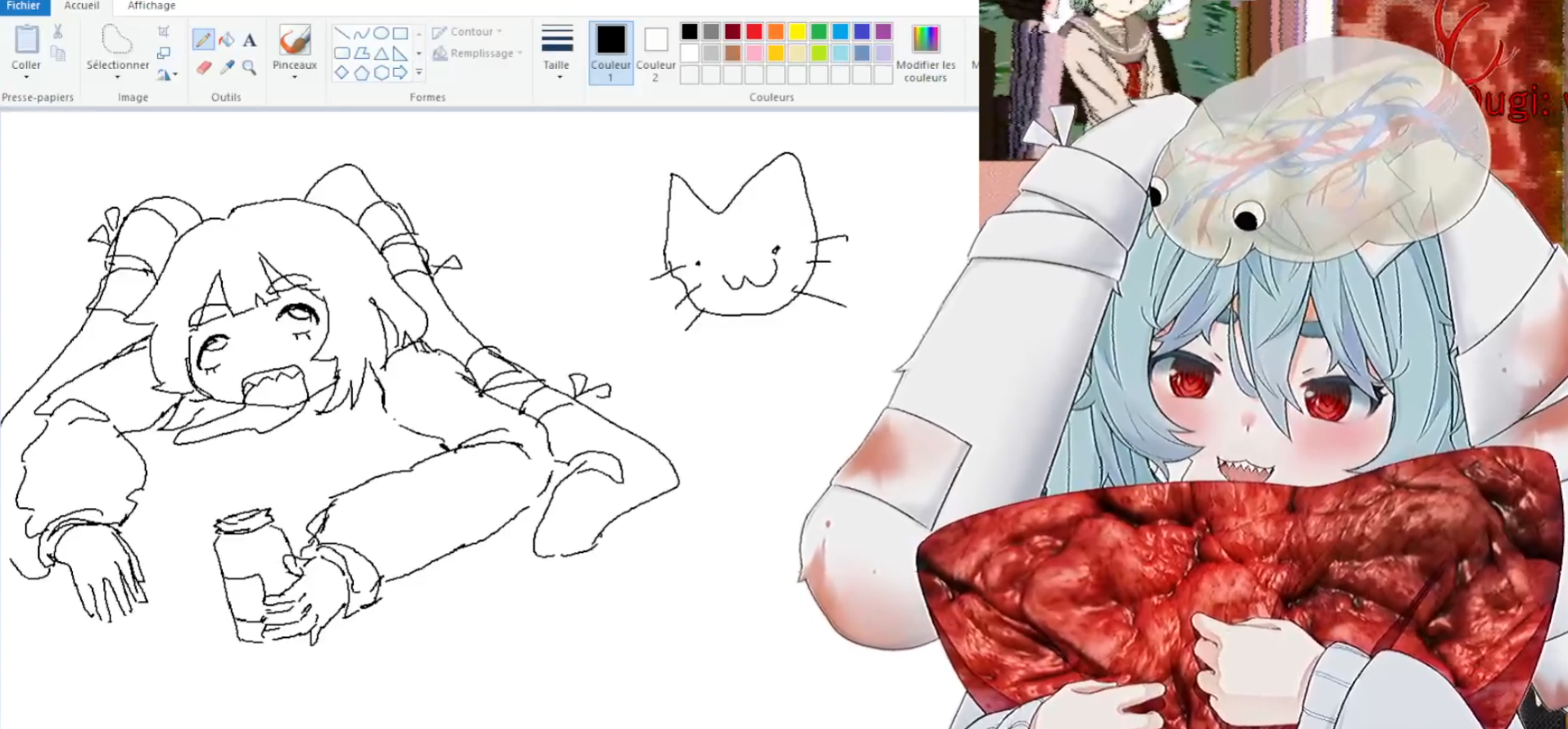Choose the Pentagon shape
Viewport: 1568px width, 729px height.
coord(361,73)
